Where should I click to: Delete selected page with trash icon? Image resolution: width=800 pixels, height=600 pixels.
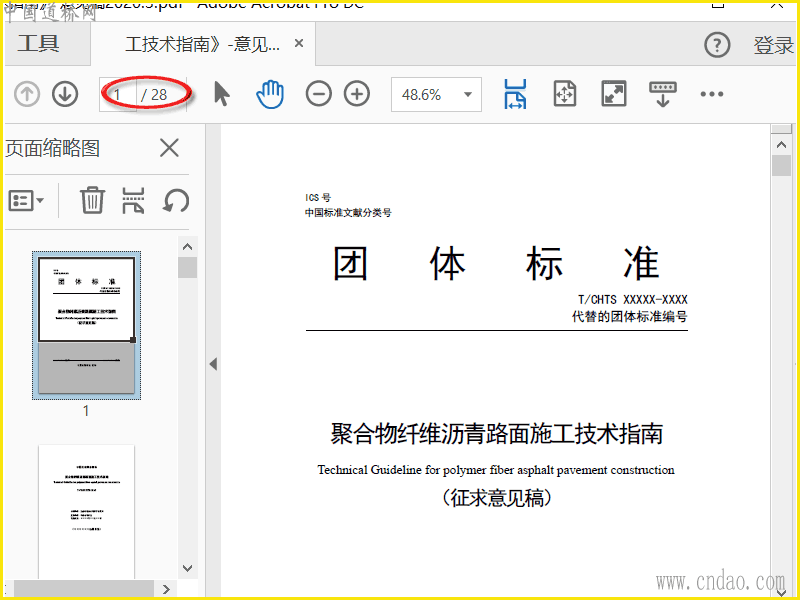[x=92, y=200]
